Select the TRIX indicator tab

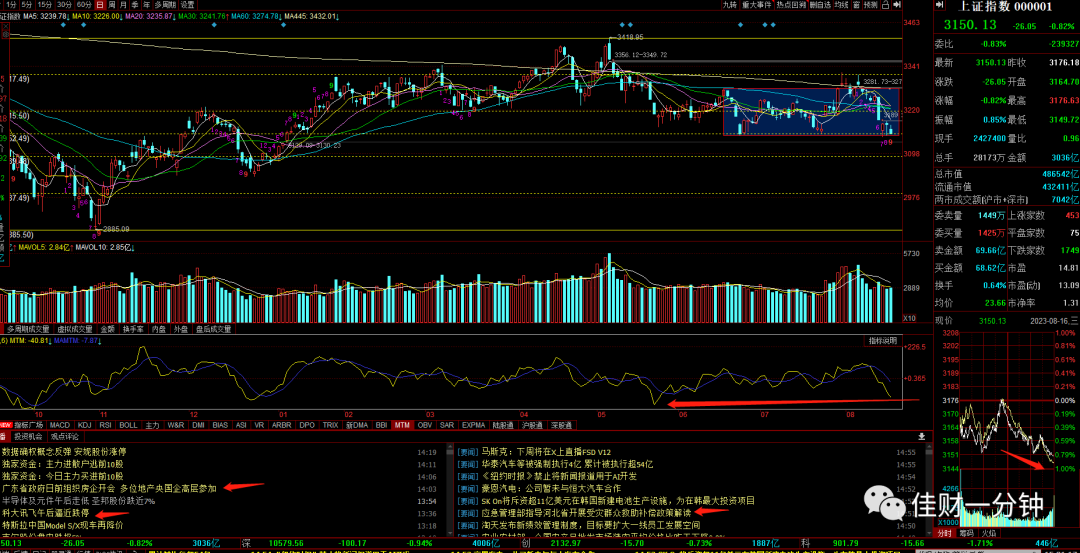(331, 425)
